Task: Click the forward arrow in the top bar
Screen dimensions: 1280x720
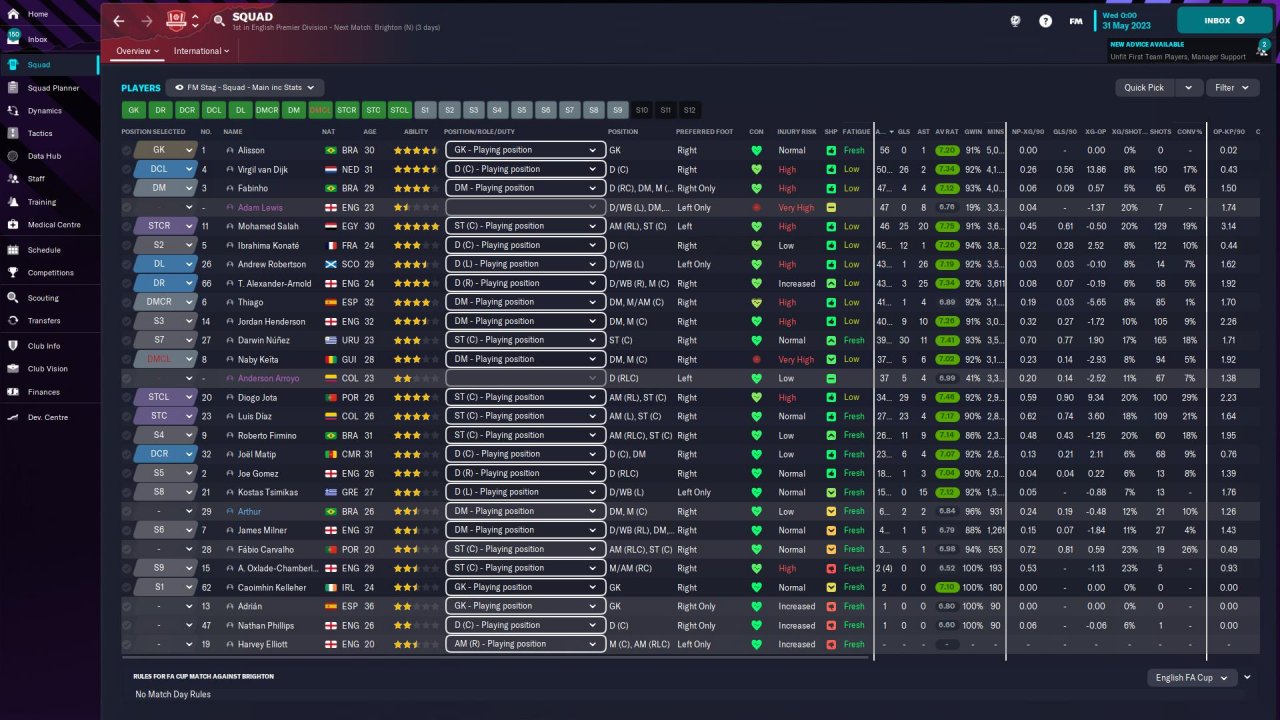Action: [147, 20]
